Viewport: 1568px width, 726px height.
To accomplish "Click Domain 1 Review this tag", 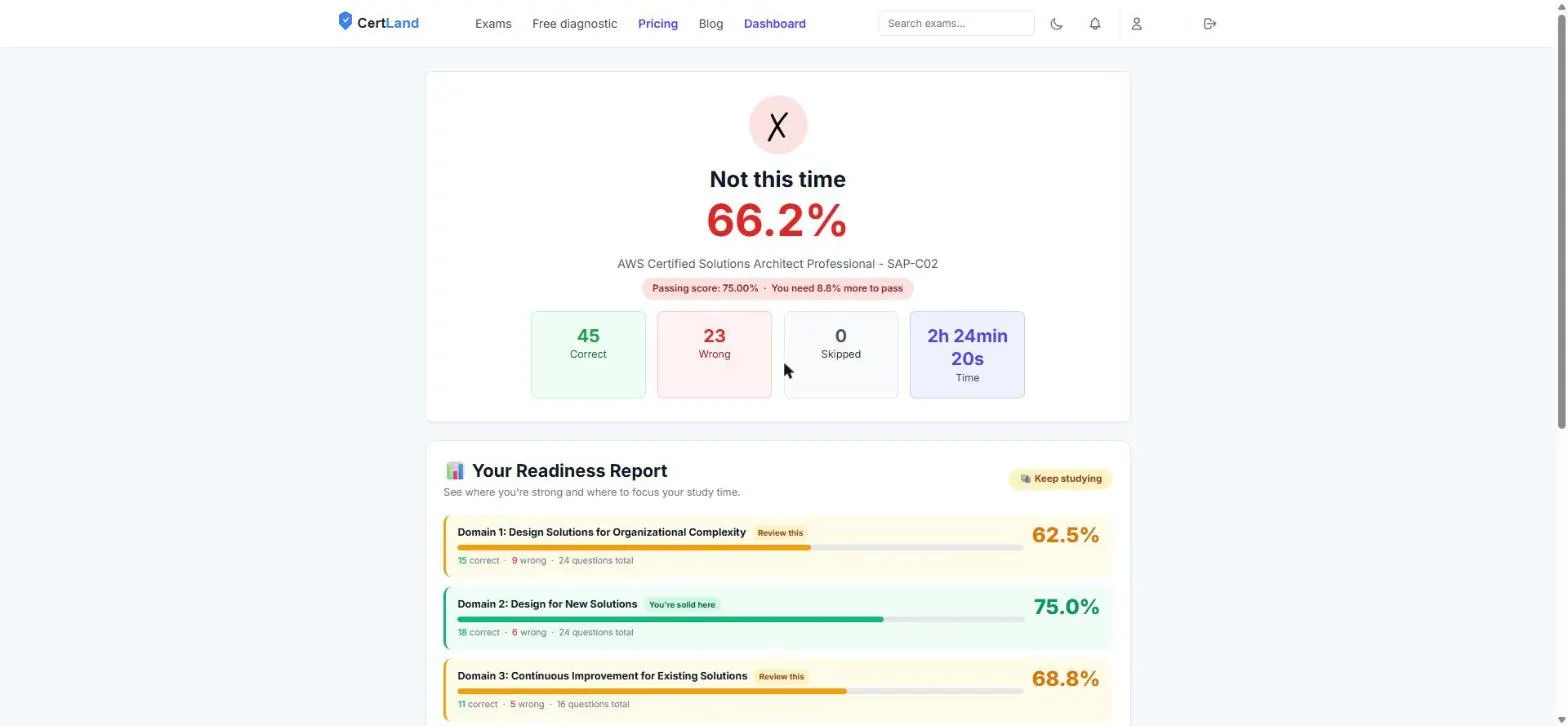I will click(780, 533).
